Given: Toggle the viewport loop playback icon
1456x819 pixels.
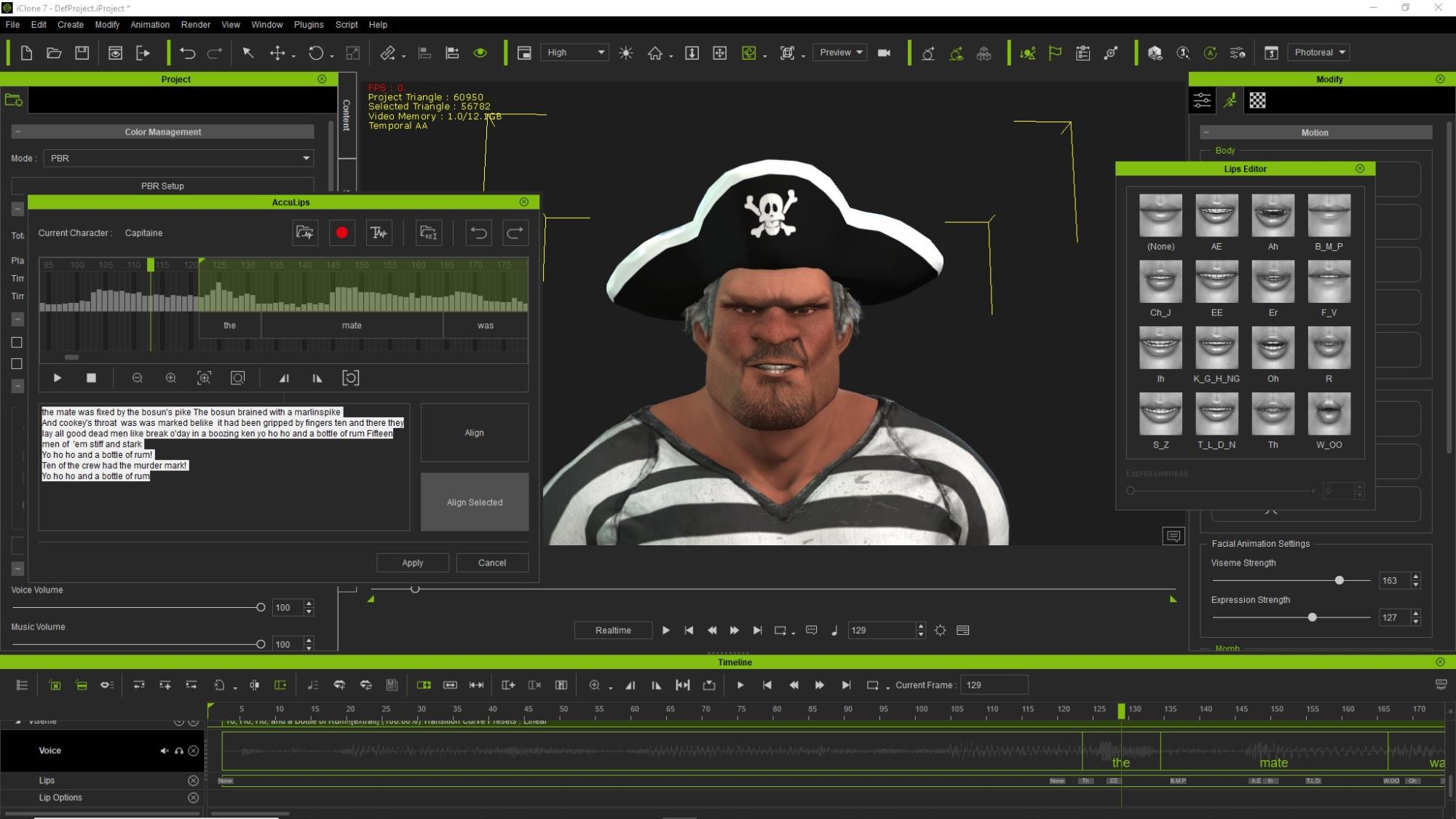Looking at the screenshot, I should [780, 630].
